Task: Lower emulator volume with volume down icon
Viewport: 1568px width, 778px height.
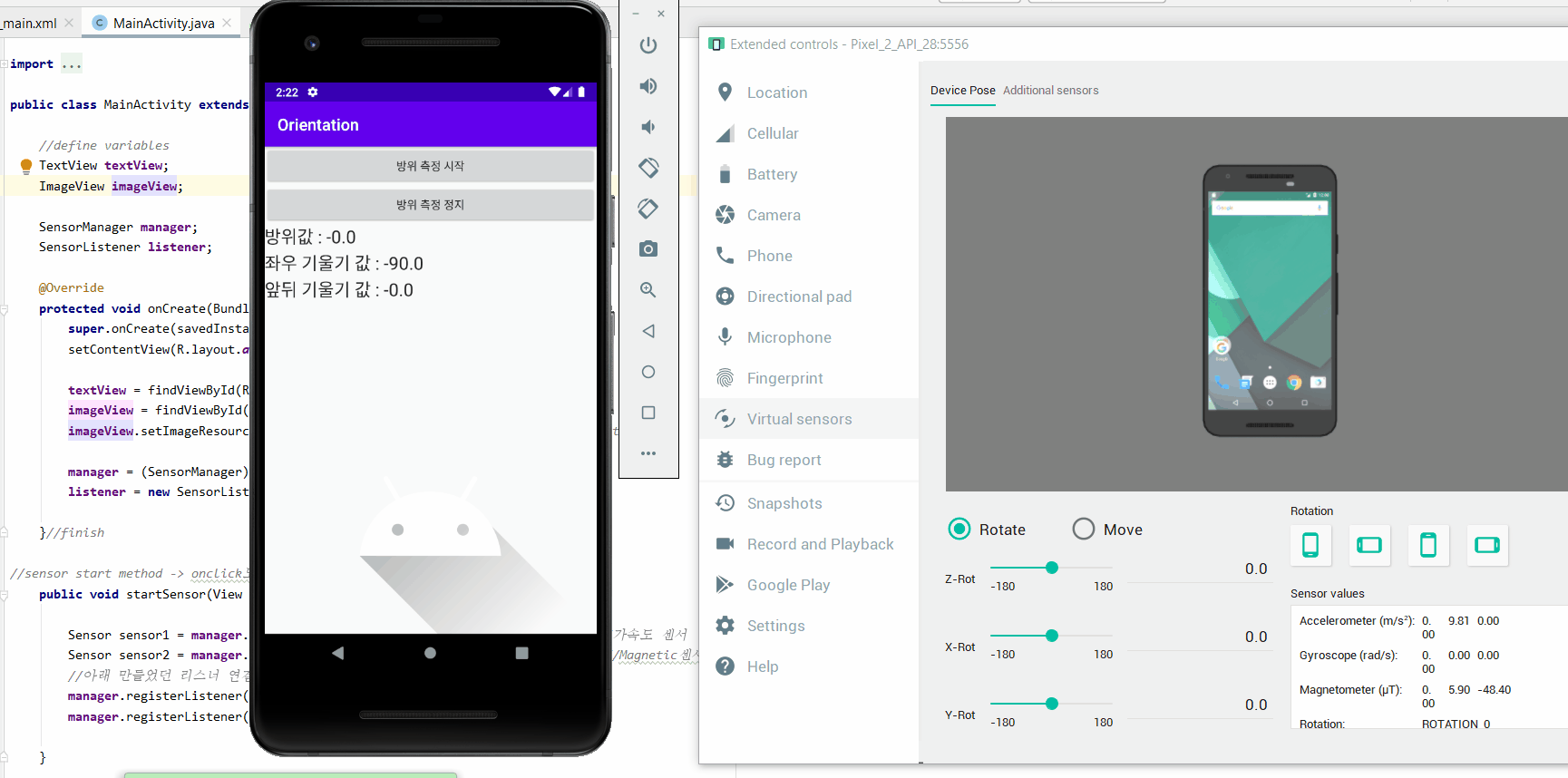Action: click(x=648, y=127)
